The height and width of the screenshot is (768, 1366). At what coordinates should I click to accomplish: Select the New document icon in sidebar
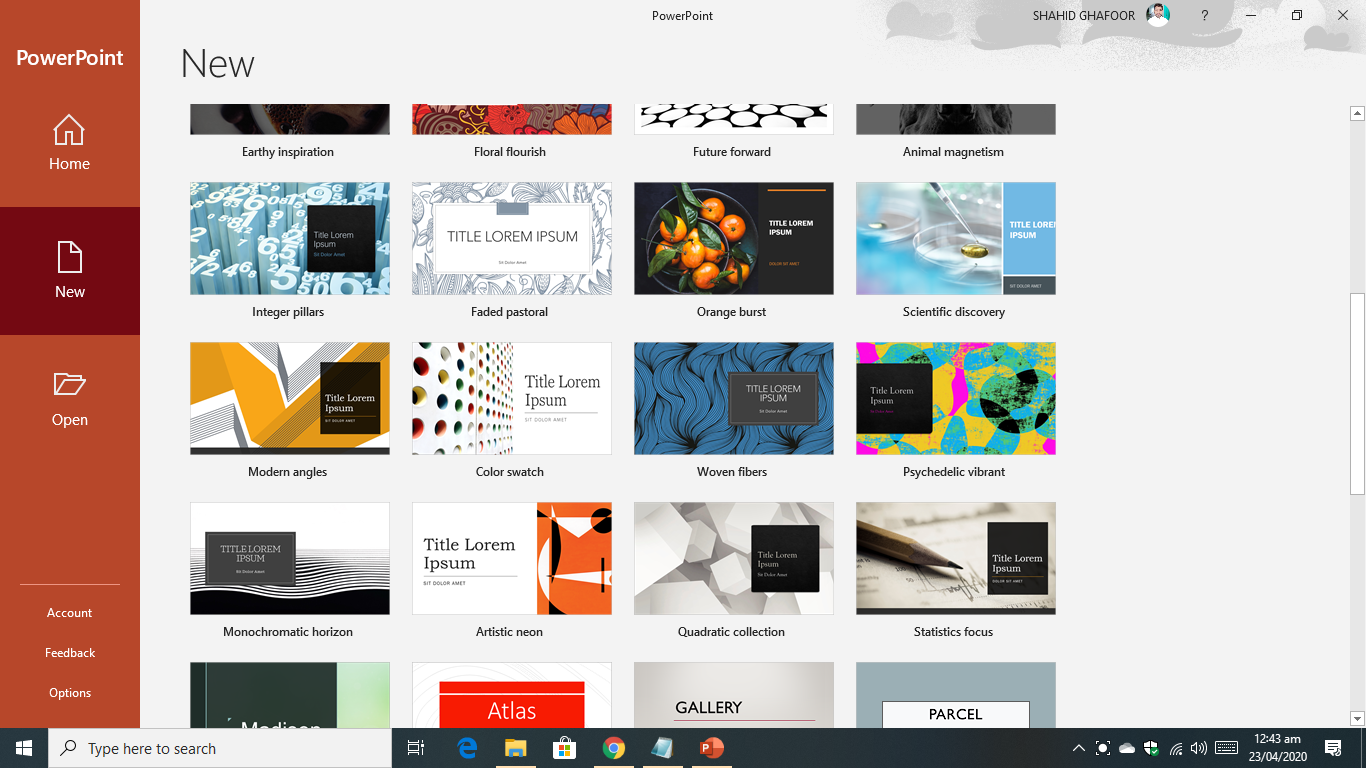click(x=69, y=270)
